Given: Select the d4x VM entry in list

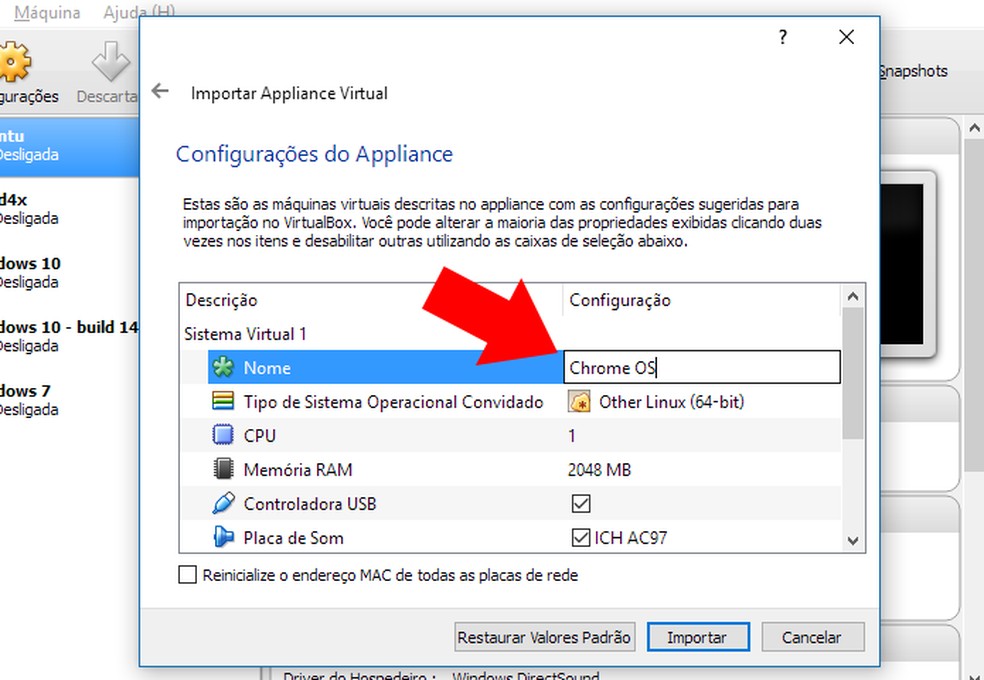Looking at the screenshot, I should point(69,208).
